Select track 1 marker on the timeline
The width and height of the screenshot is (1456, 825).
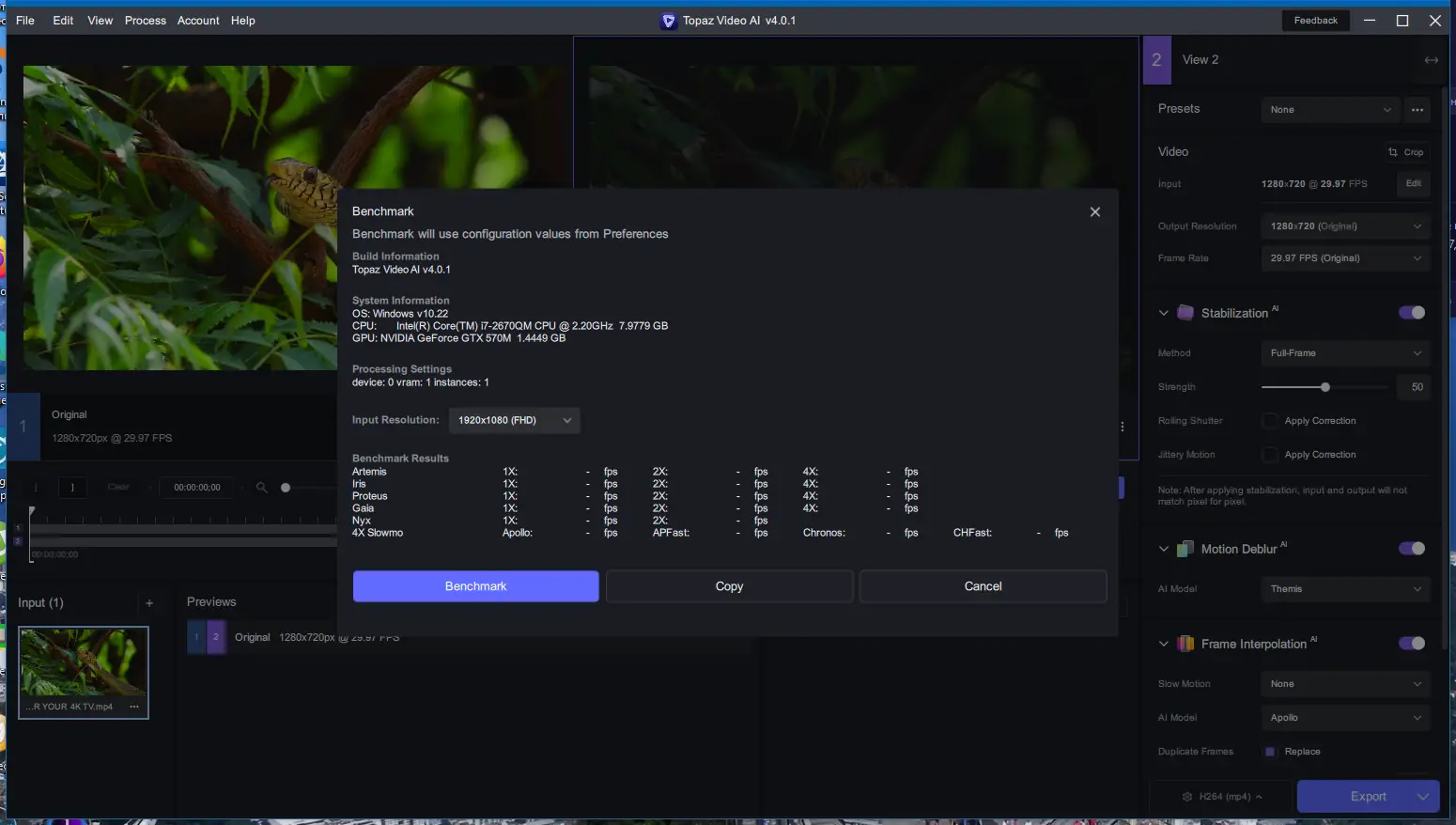click(18, 528)
